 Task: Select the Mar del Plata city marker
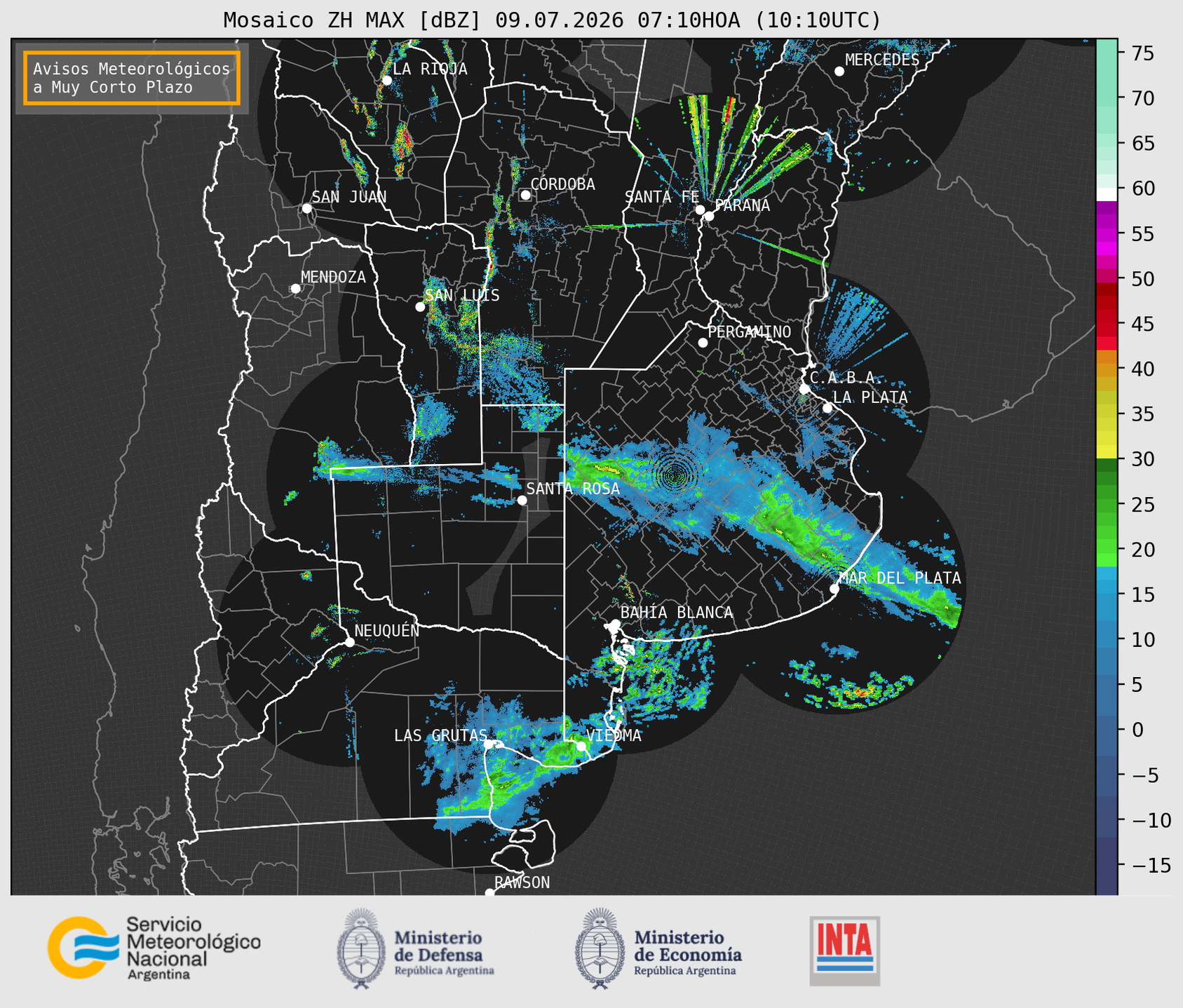(x=834, y=589)
